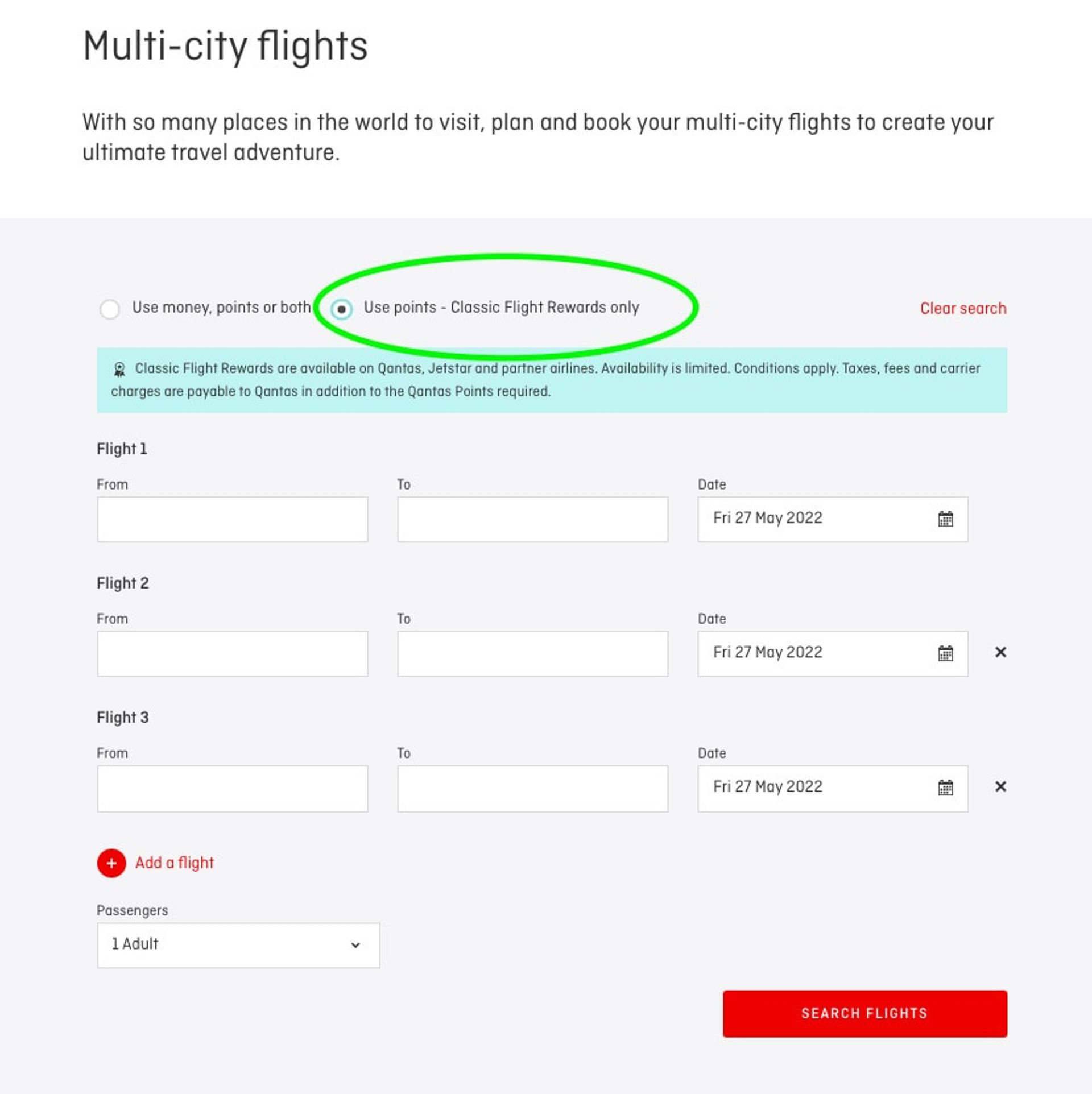Click the red plus icon to add a flight
This screenshot has width=1092, height=1094.
pyautogui.click(x=111, y=863)
